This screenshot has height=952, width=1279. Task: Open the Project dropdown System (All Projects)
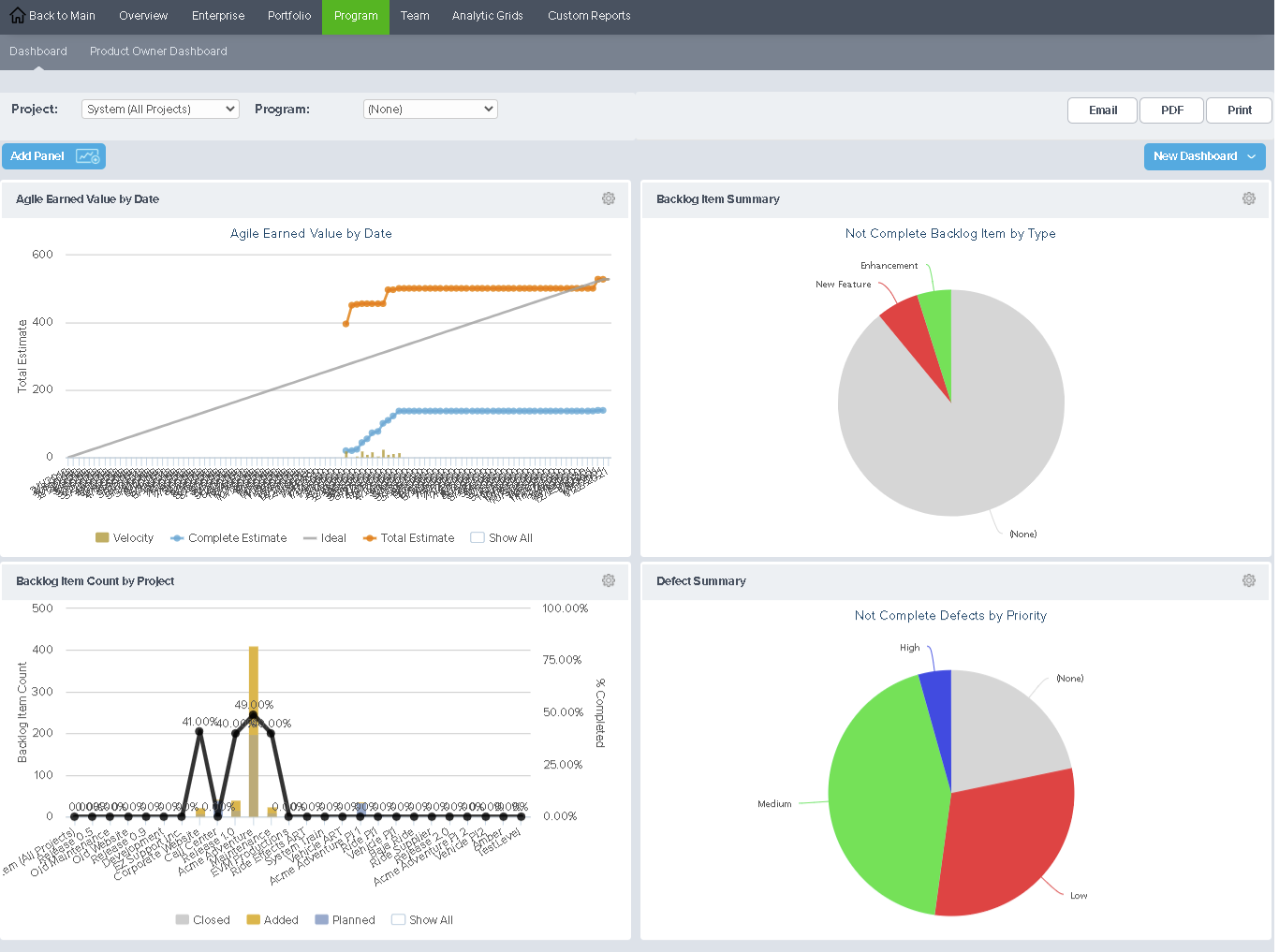[x=160, y=110]
